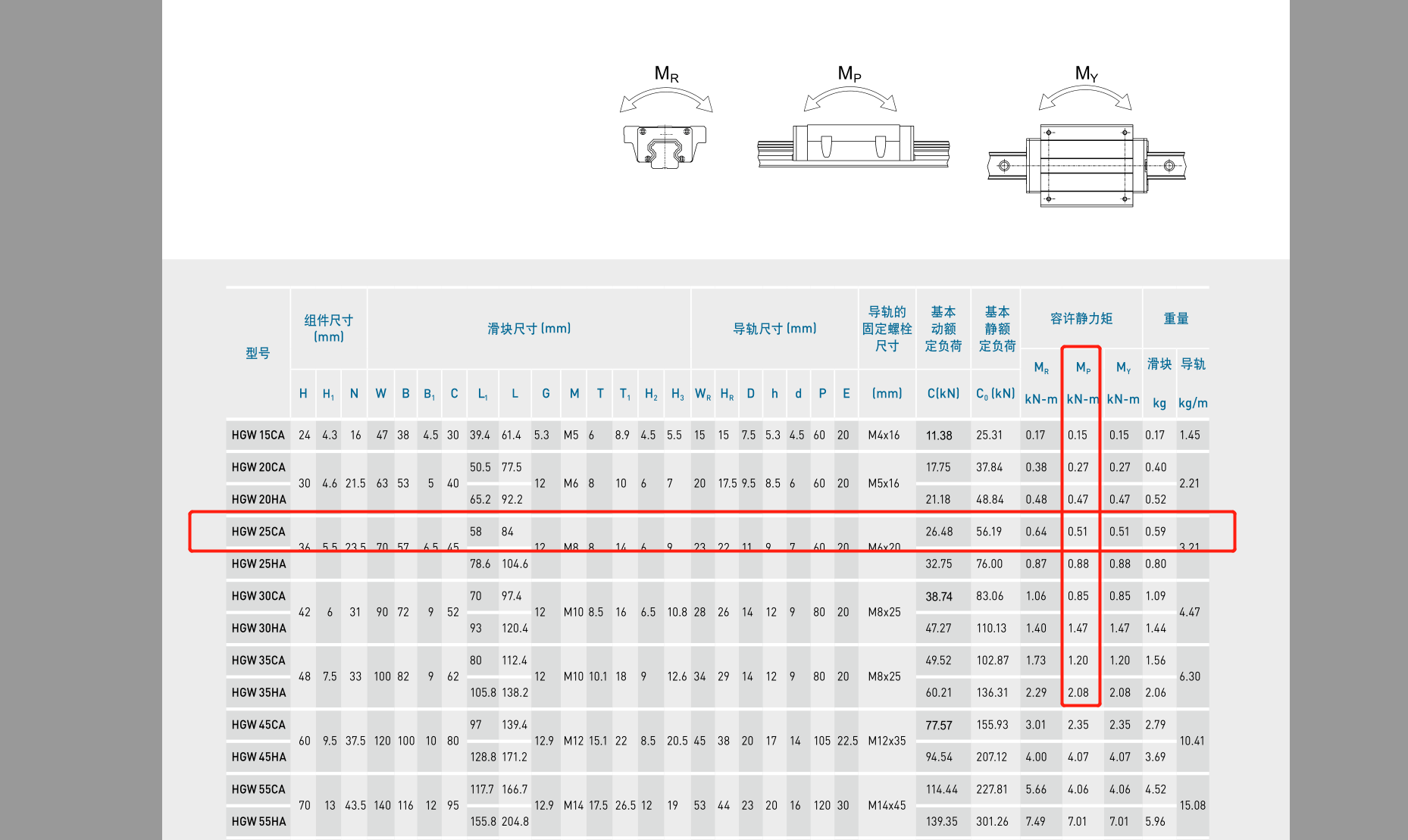Select model name HGW 20CA

[x=258, y=467]
